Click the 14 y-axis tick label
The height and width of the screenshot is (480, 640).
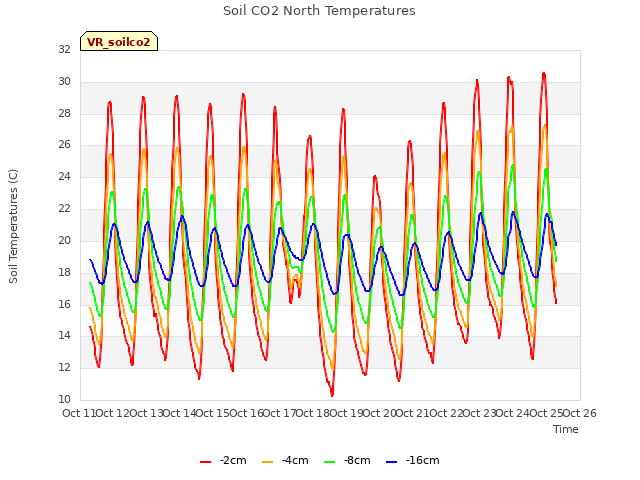(64, 336)
